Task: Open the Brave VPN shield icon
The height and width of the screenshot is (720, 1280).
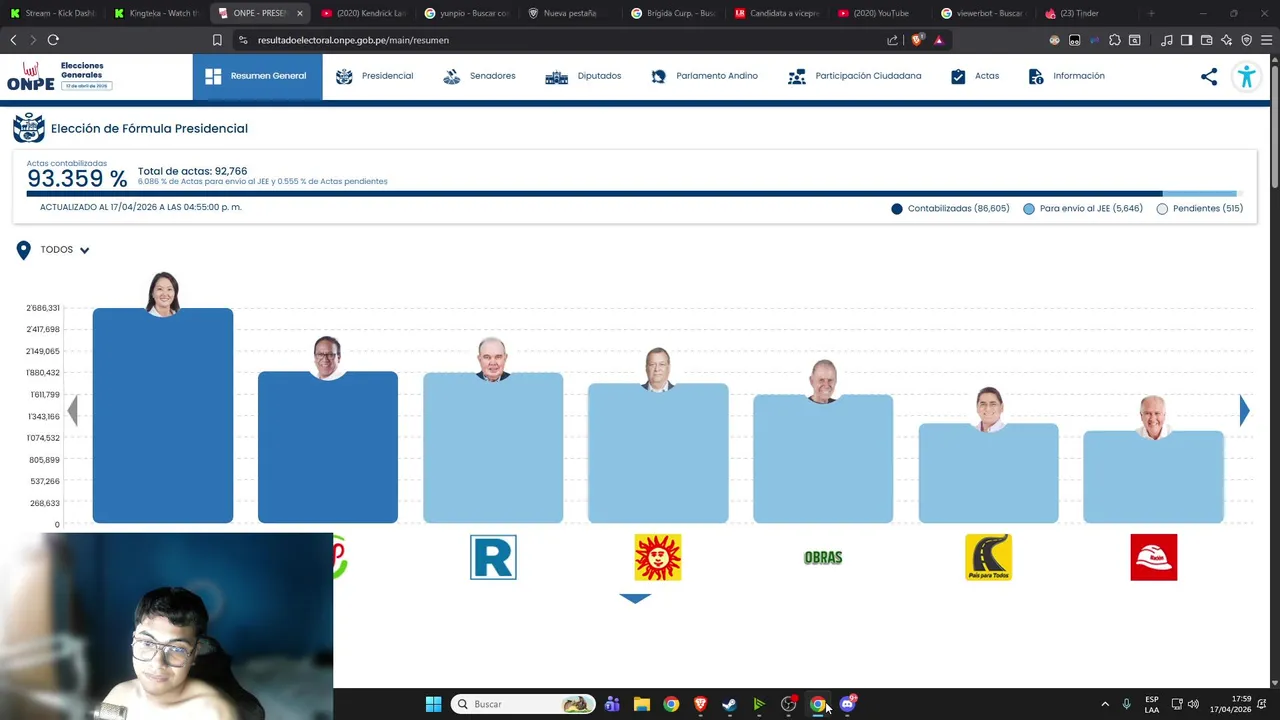Action: 1247,40
